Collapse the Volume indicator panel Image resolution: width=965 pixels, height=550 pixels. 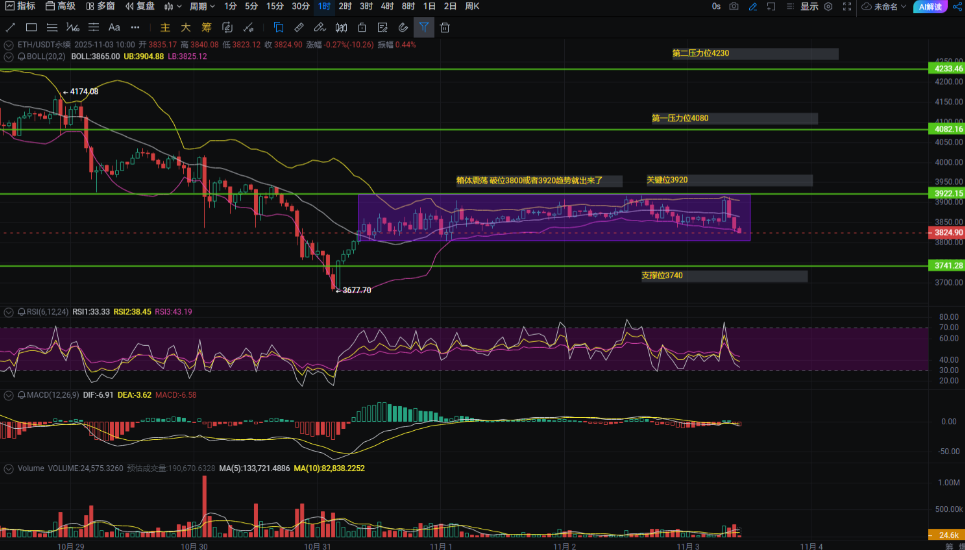click(x=7, y=467)
